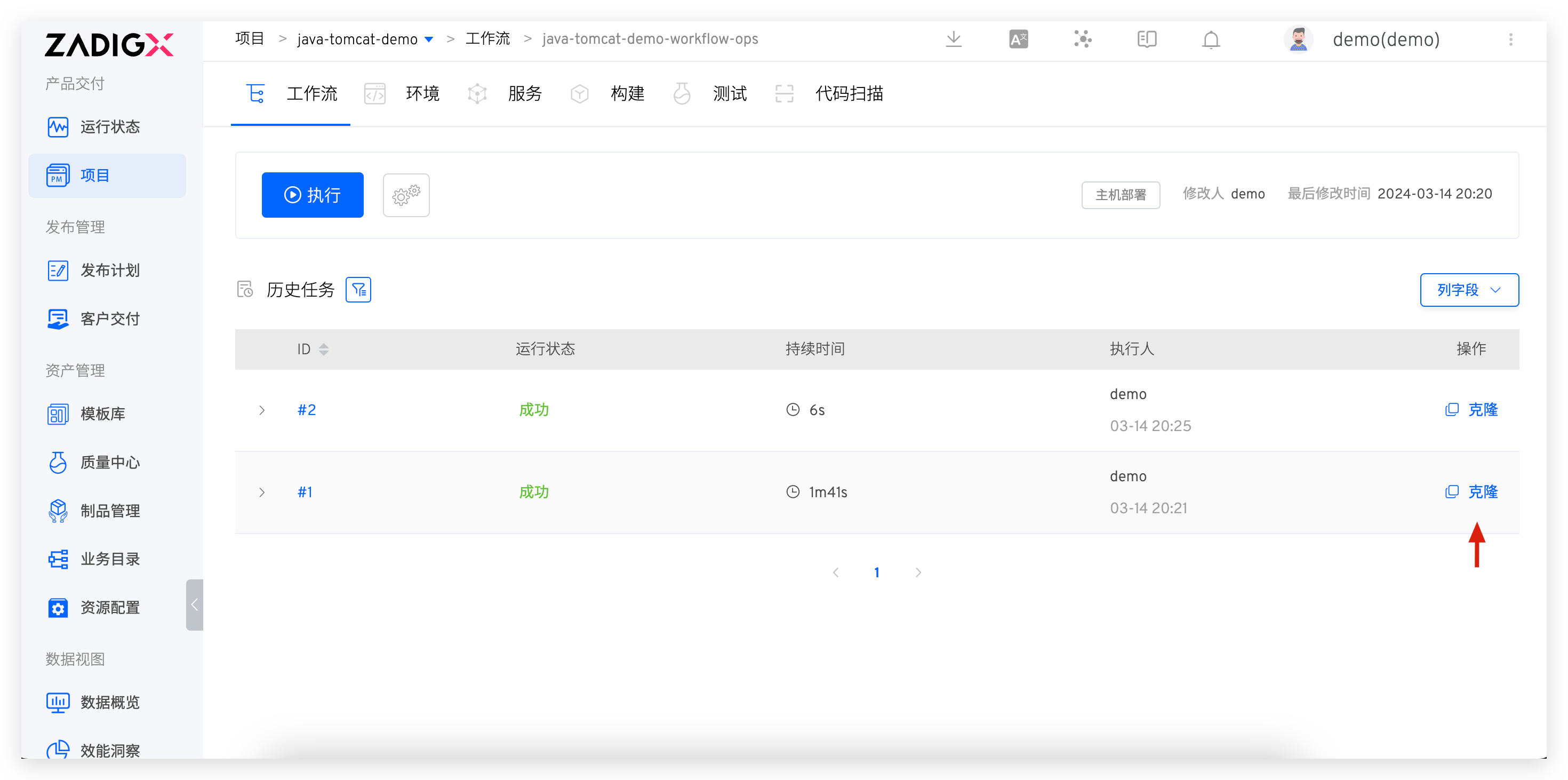Go to previous page arrow
This screenshot has width=1568, height=780.
point(836,572)
